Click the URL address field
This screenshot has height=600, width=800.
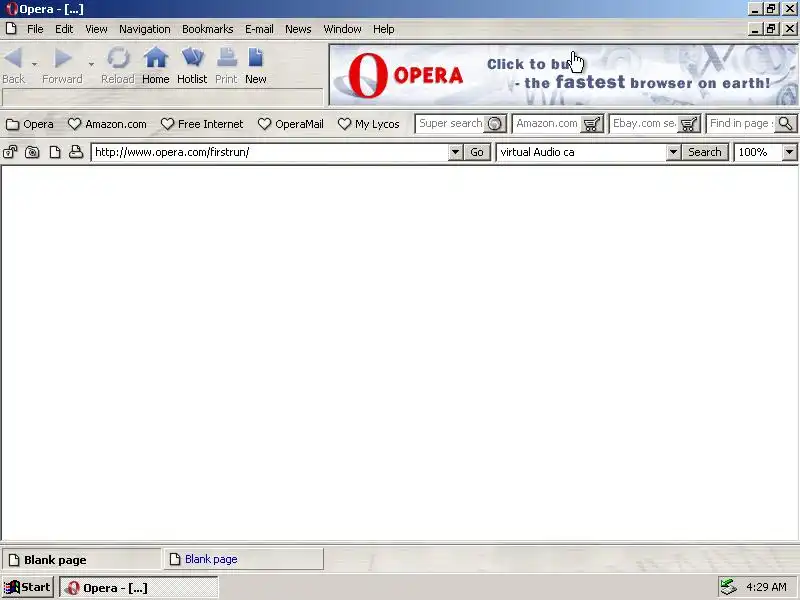270,152
